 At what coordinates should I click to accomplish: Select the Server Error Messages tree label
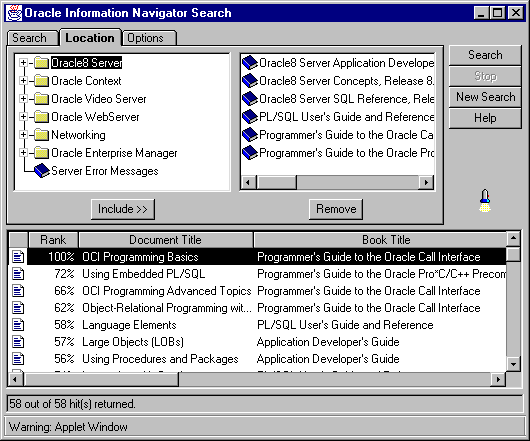point(105,171)
